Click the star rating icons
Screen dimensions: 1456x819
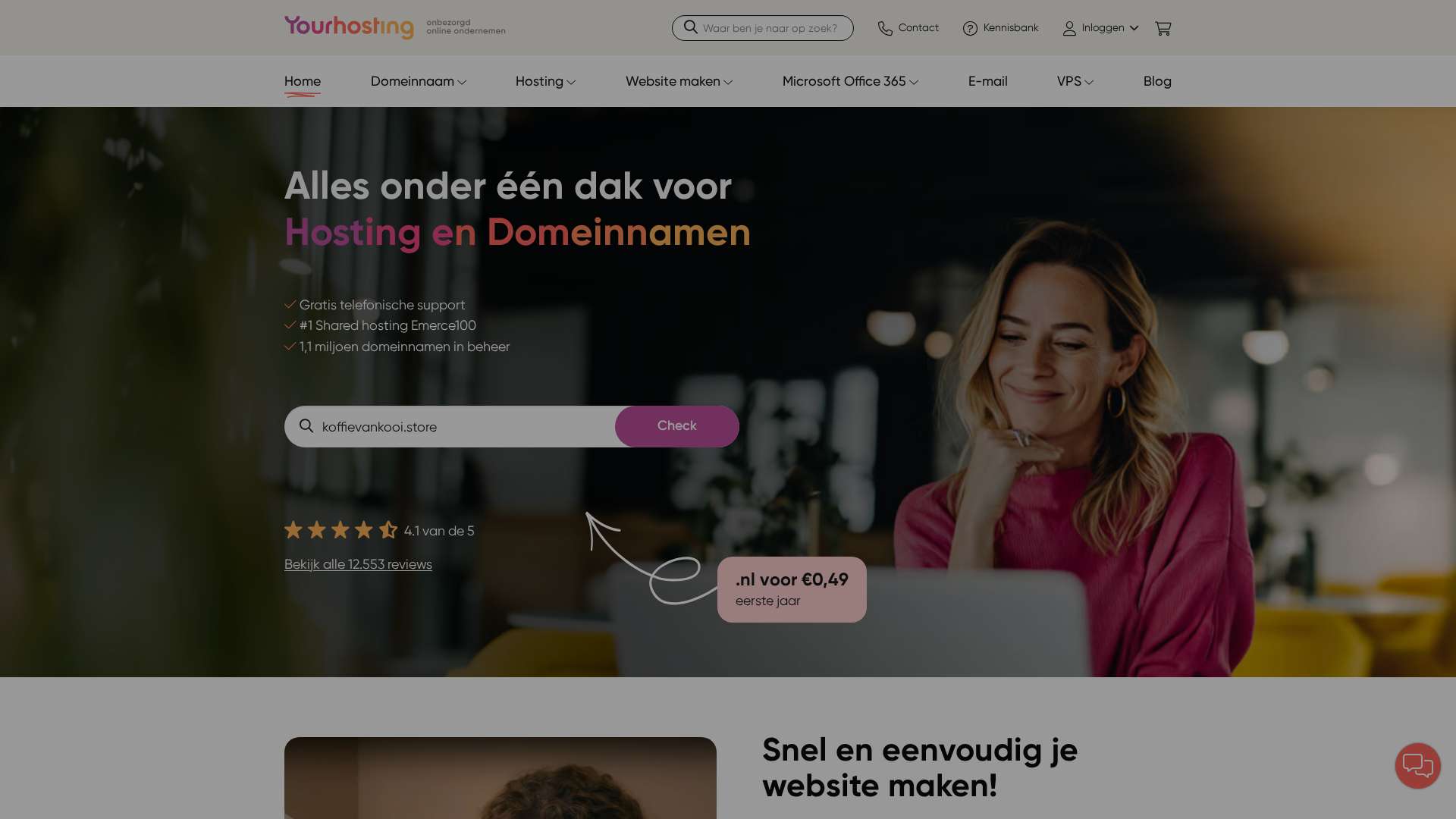click(x=340, y=530)
